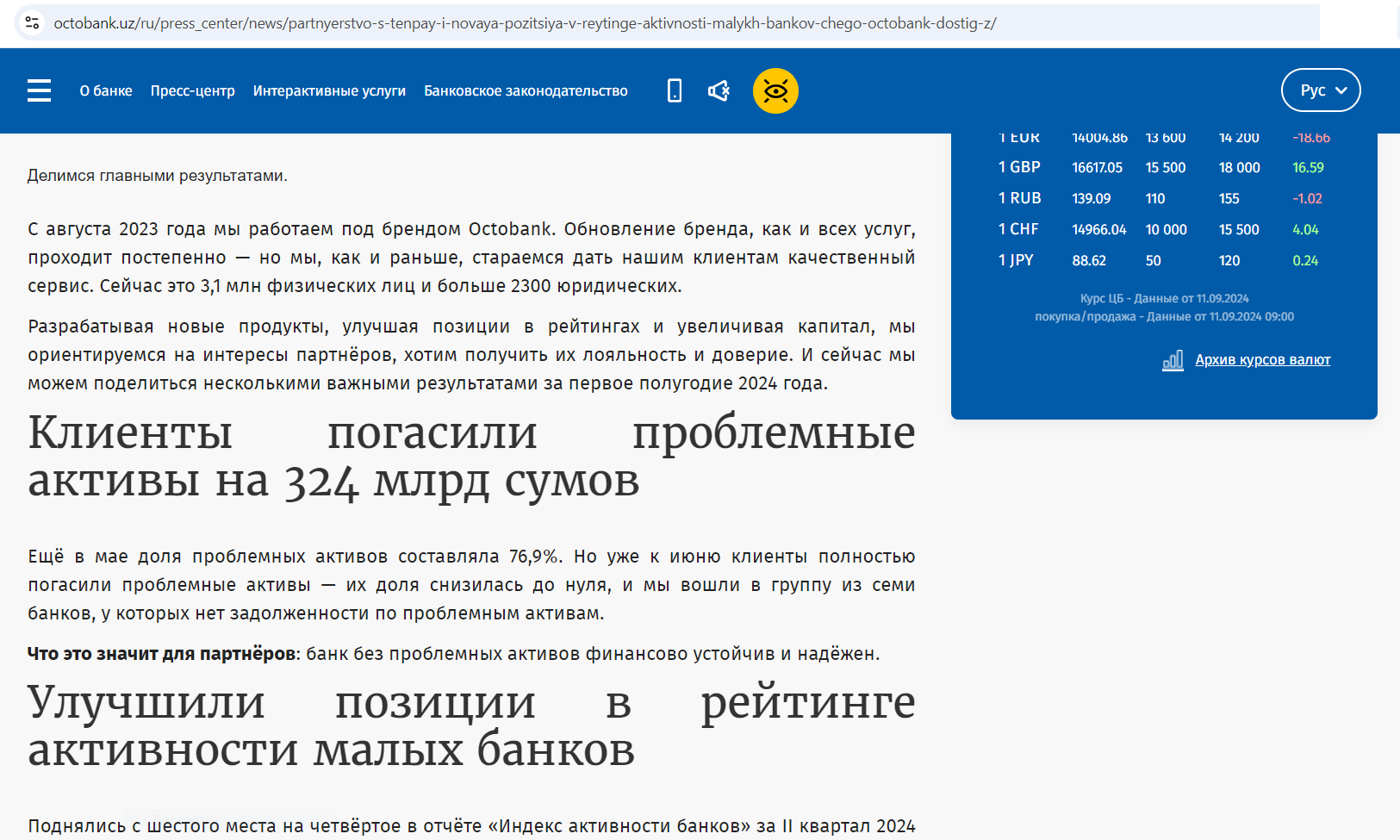Viewport: 1400px width, 840px height.
Task: Open the Архив курсов валют link
Action: (x=1262, y=360)
